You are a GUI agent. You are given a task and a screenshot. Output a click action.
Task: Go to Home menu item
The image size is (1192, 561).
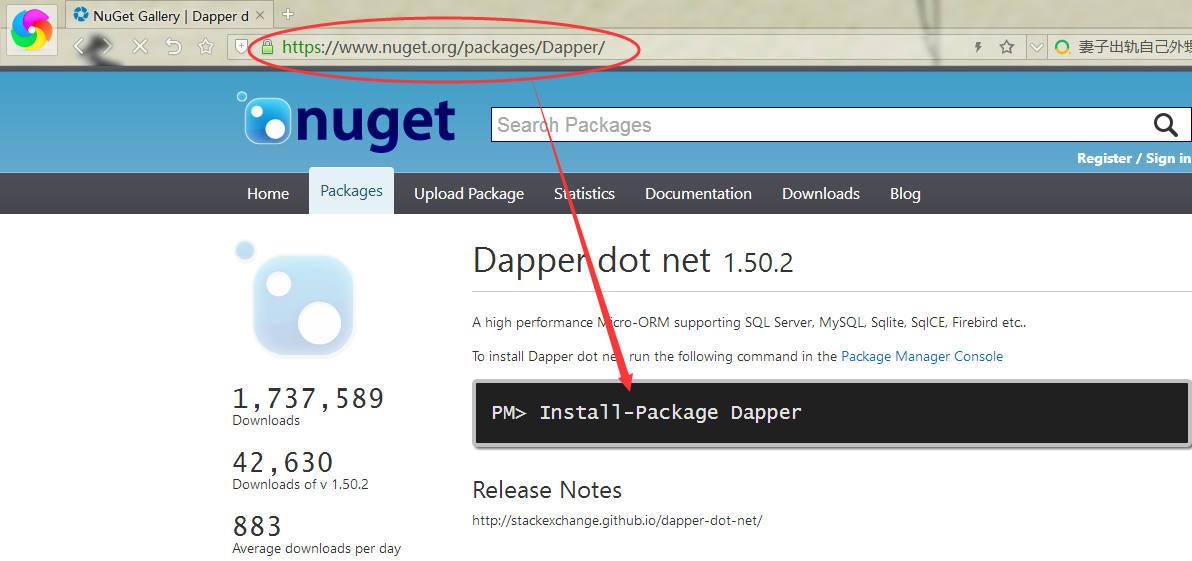point(268,194)
